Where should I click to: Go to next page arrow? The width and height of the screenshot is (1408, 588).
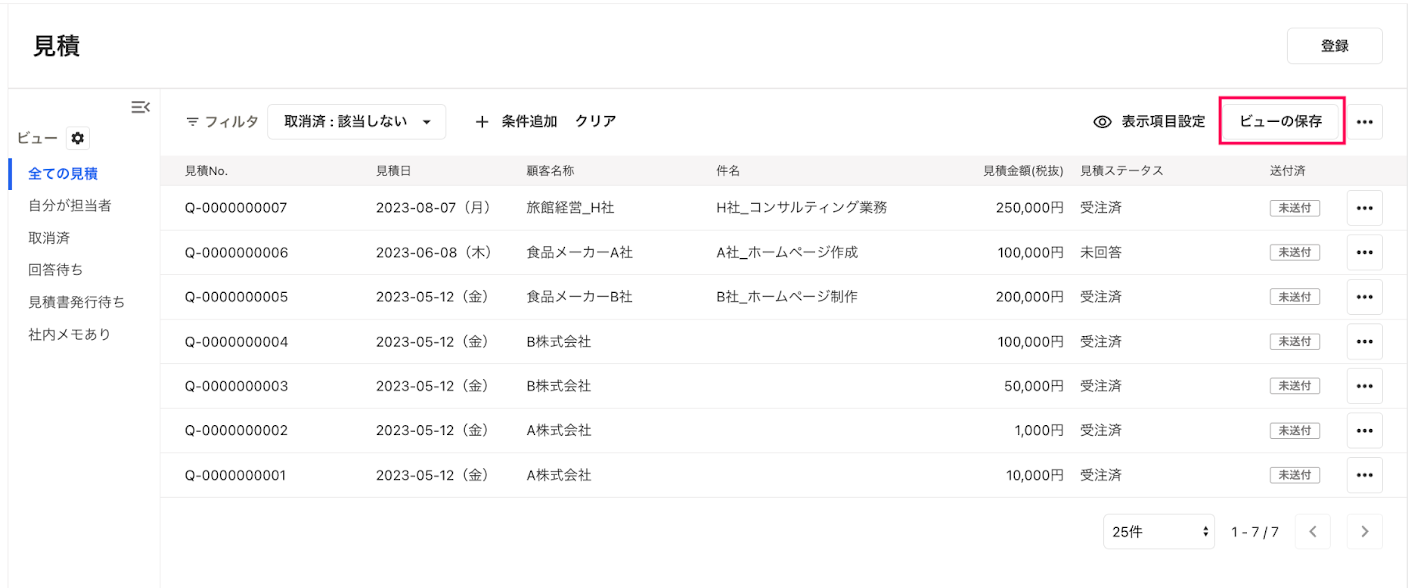pyautogui.click(x=1365, y=532)
